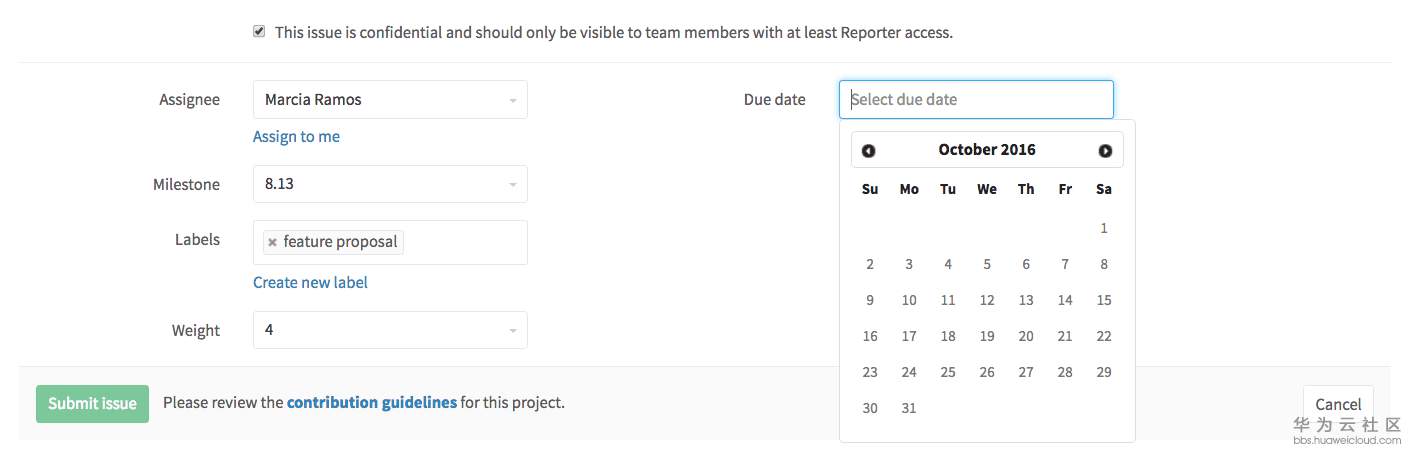Screen dimensions: 1415x455
Task: Remove the feature proposal label
Action: (272, 242)
